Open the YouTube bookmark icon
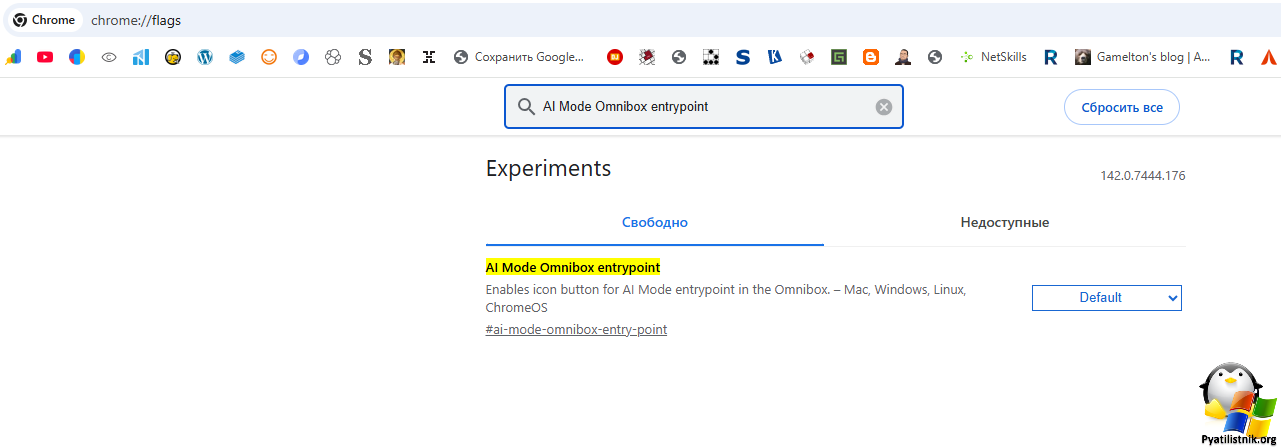 45,57
